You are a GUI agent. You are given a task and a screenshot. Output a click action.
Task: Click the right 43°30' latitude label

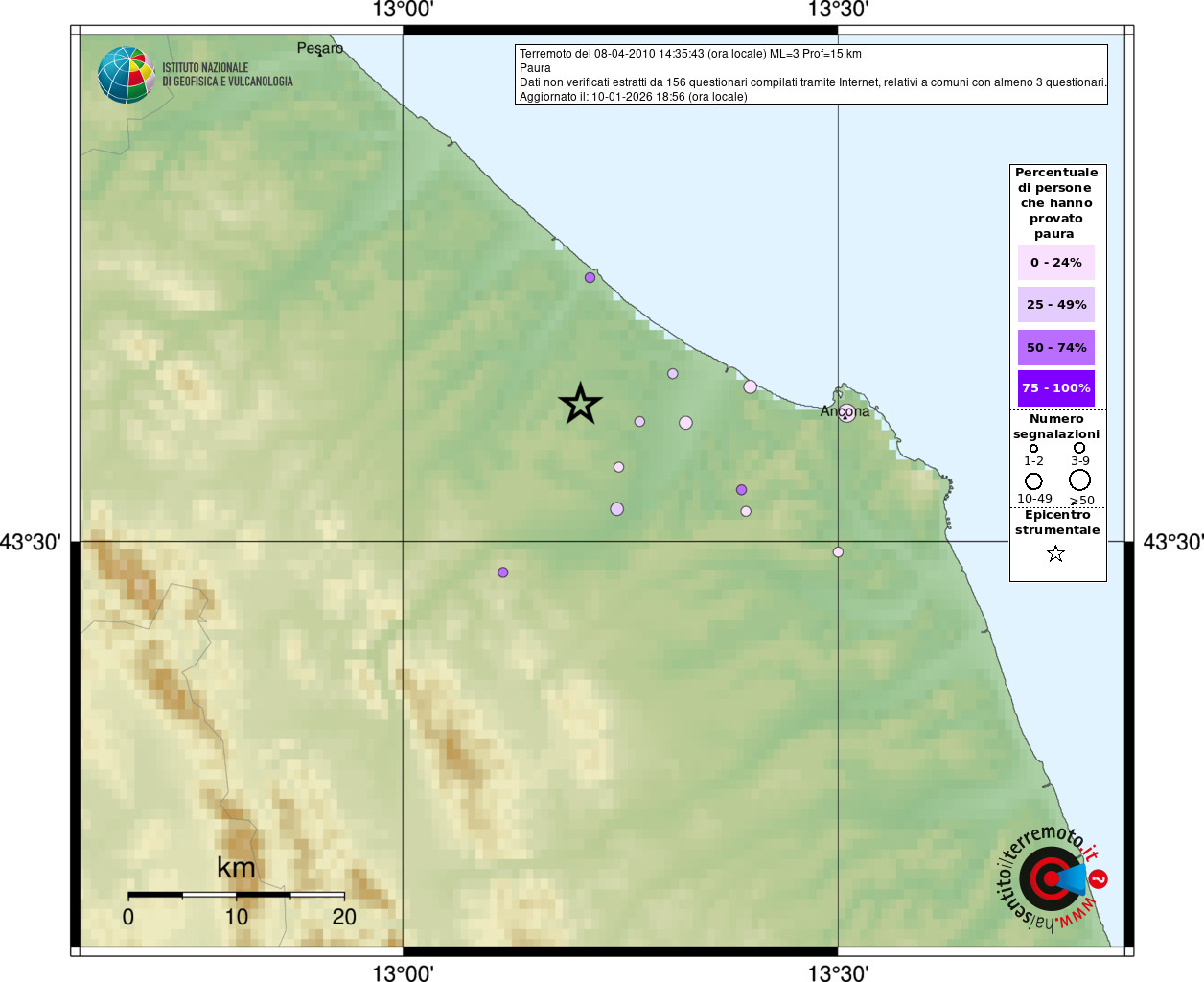pos(1173,542)
